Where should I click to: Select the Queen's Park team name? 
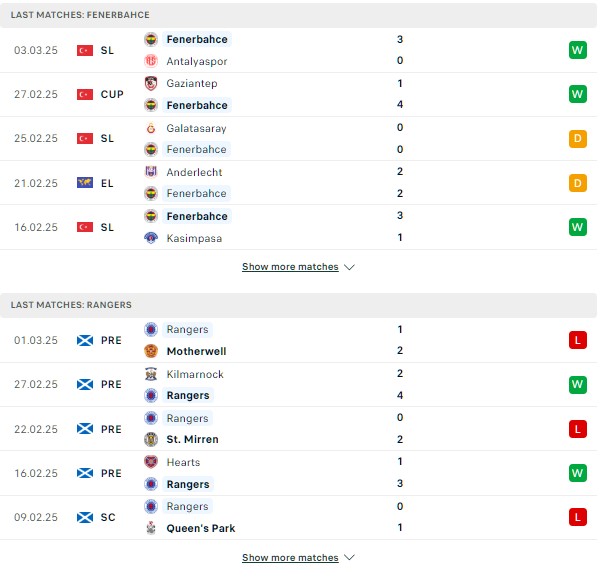pos(201,528)
